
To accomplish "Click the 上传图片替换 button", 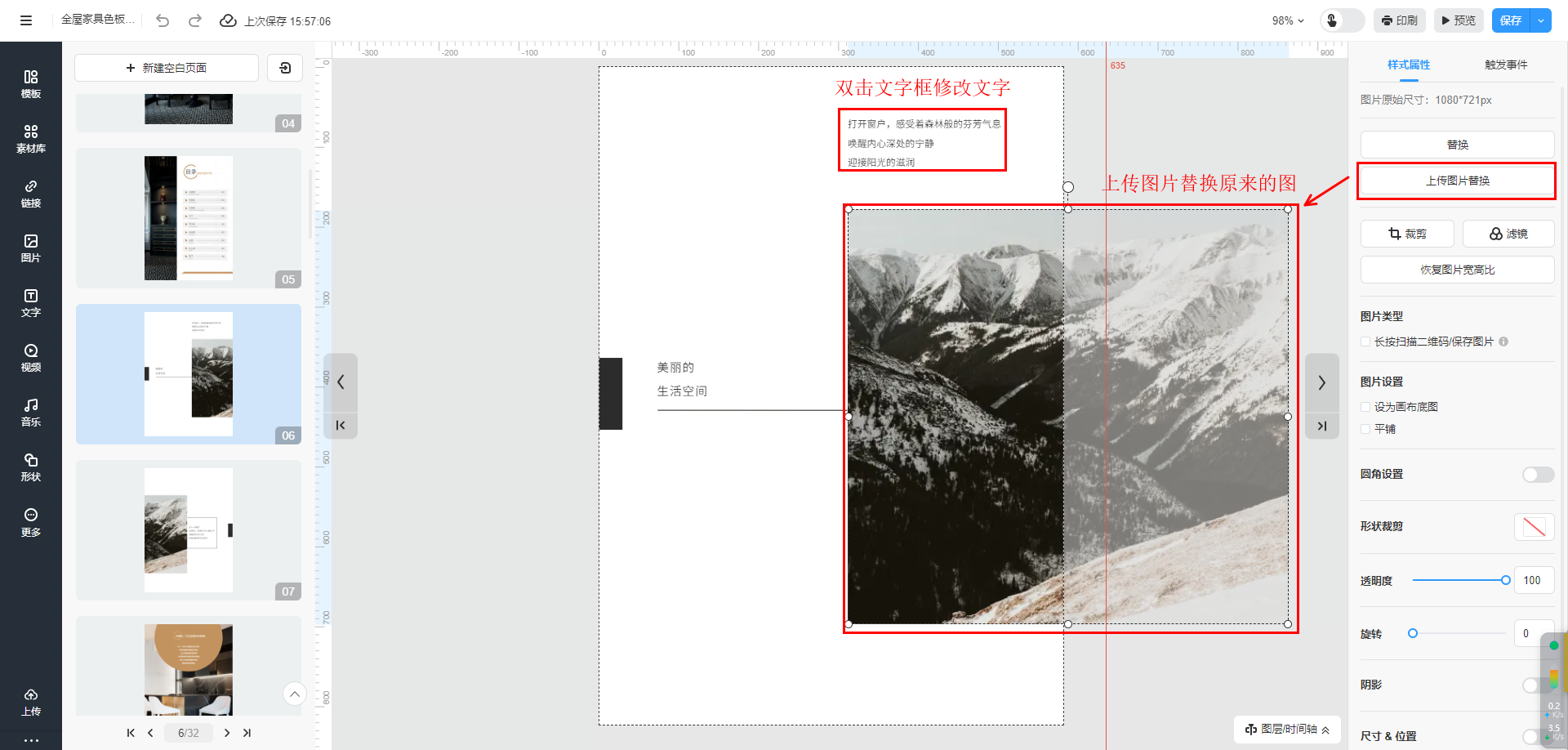I will 1457,181.
